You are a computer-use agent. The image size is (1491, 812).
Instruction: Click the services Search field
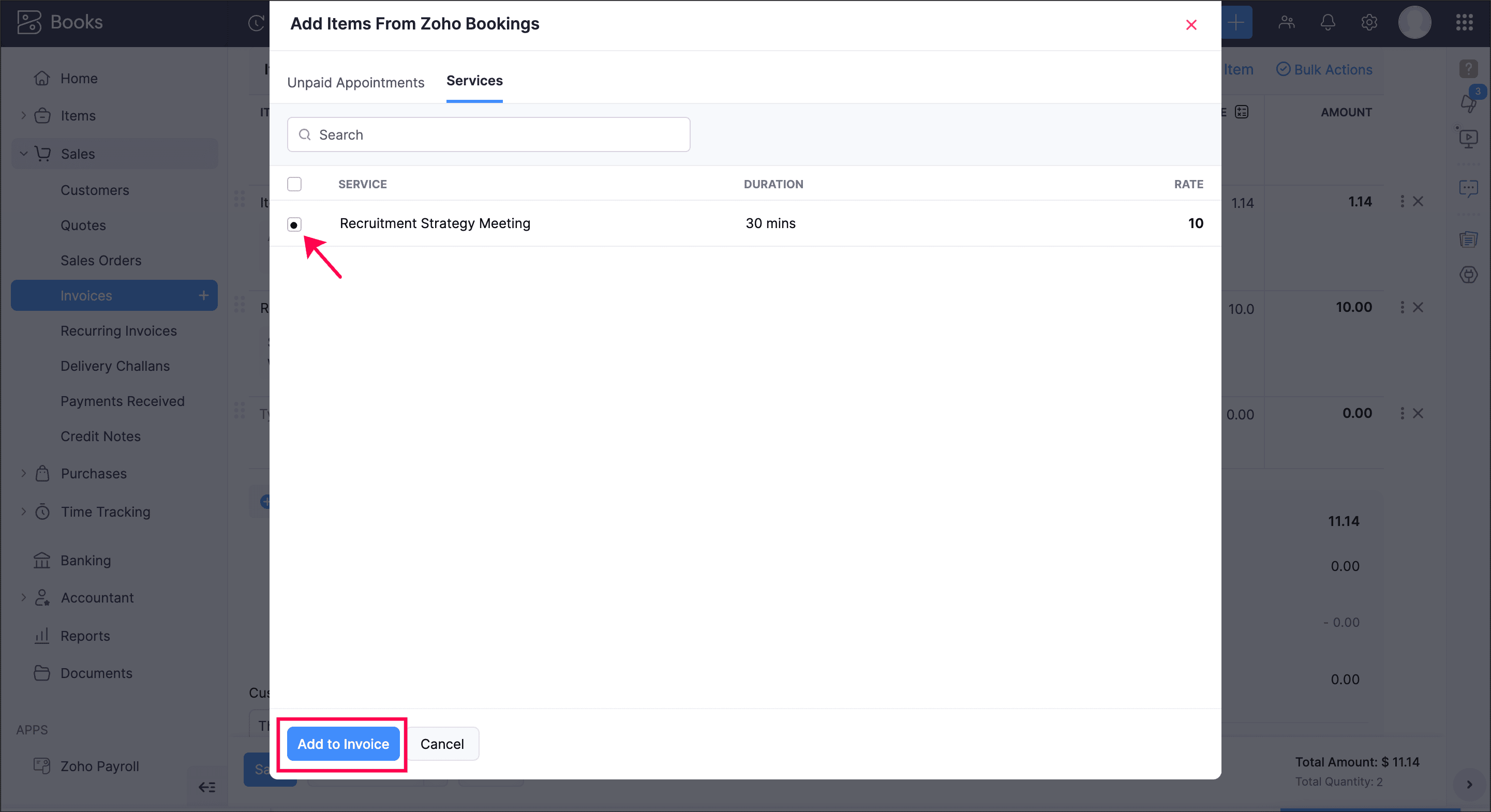[488, 135]
